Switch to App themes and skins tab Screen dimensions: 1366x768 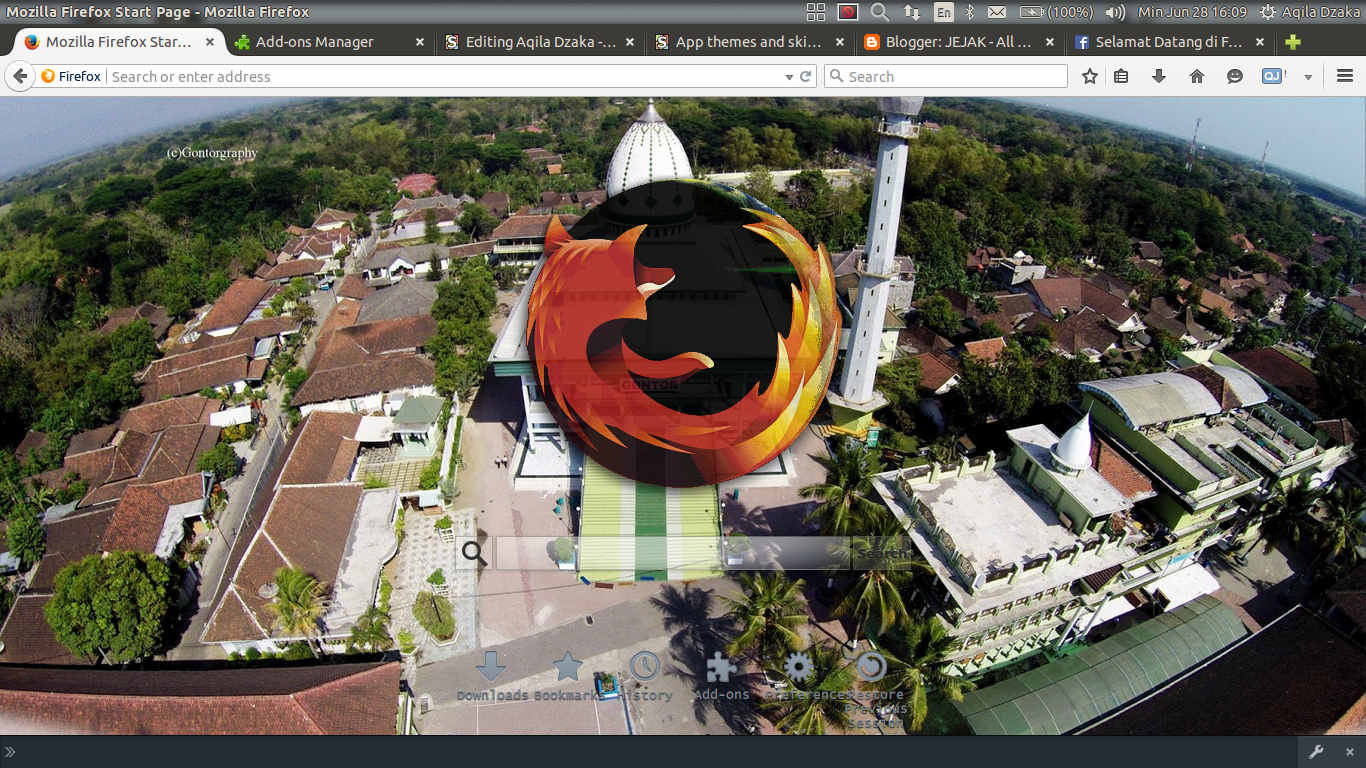(x=748, y=42)
